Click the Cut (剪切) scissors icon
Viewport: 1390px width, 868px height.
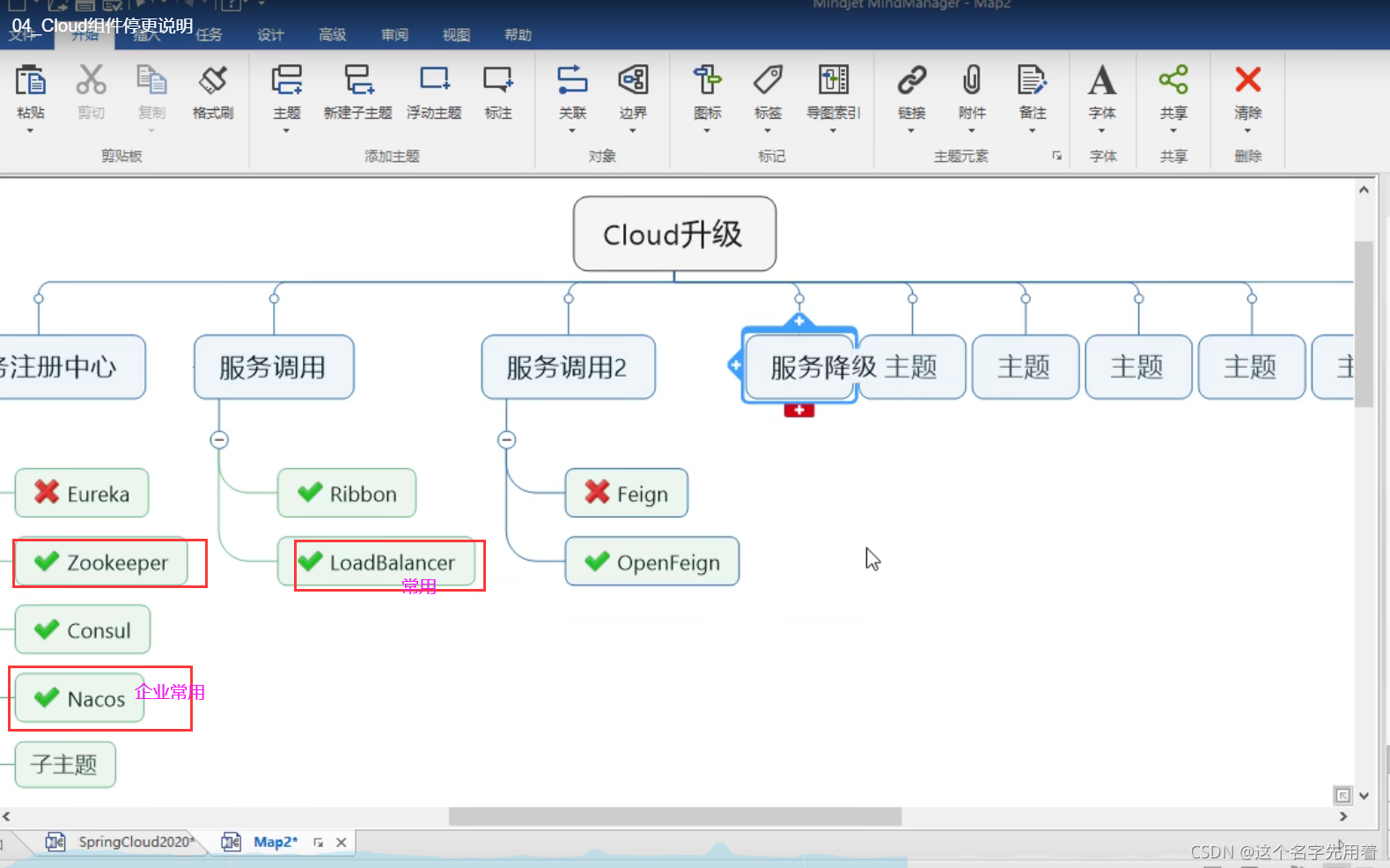[91, 80]
